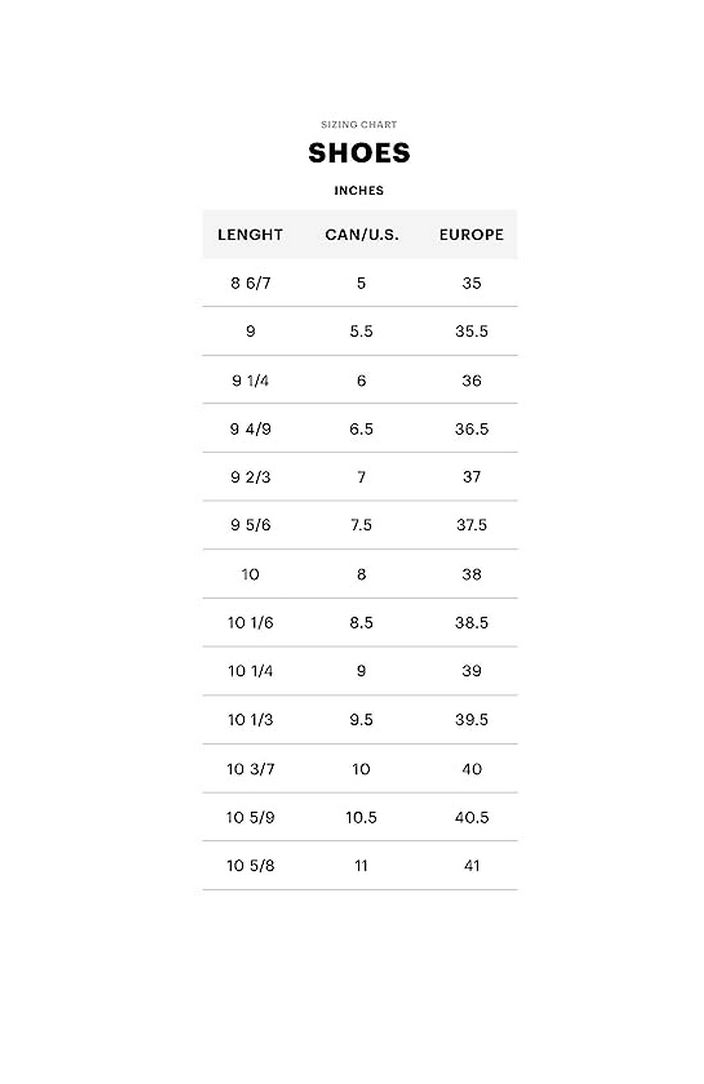Select the EUROPE column header
The height and width of the screenshot is (1084, 704).
pos(472,234)
